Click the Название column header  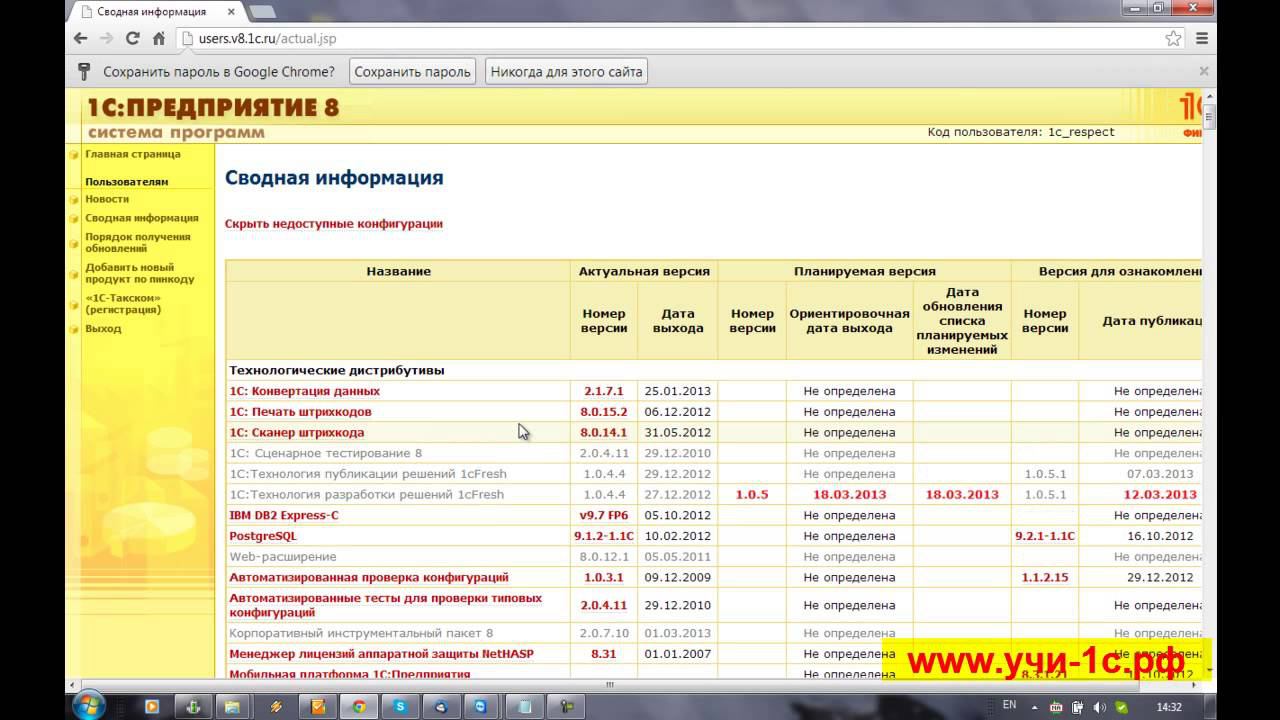tap(398, 271)
